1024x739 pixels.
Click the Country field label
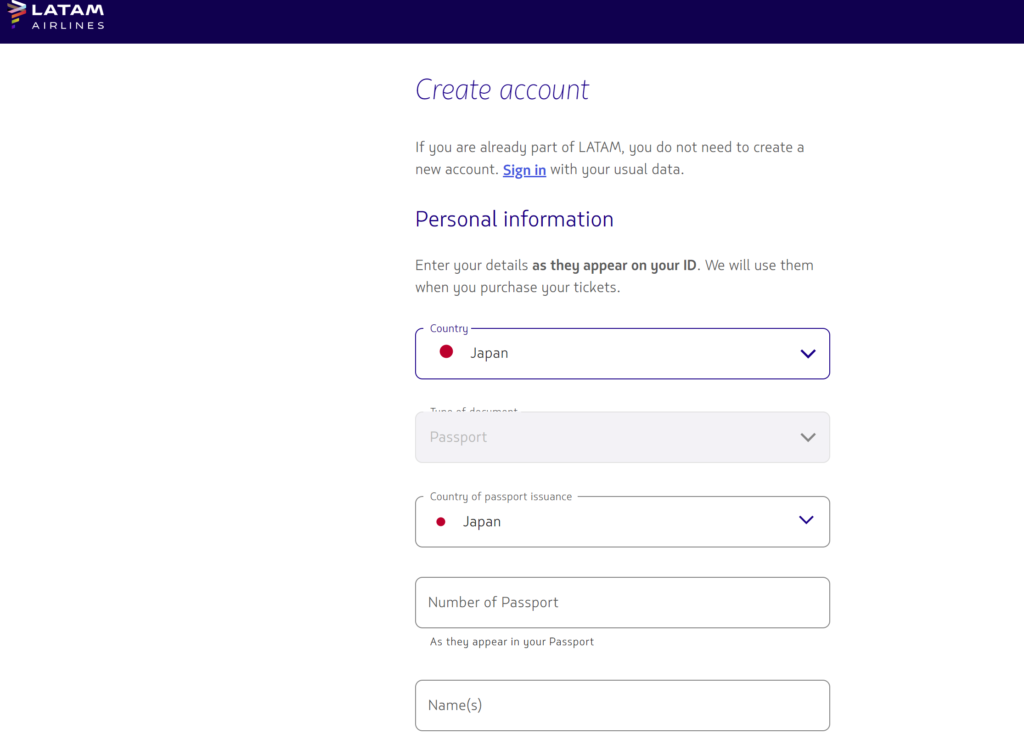click(449, 328)
